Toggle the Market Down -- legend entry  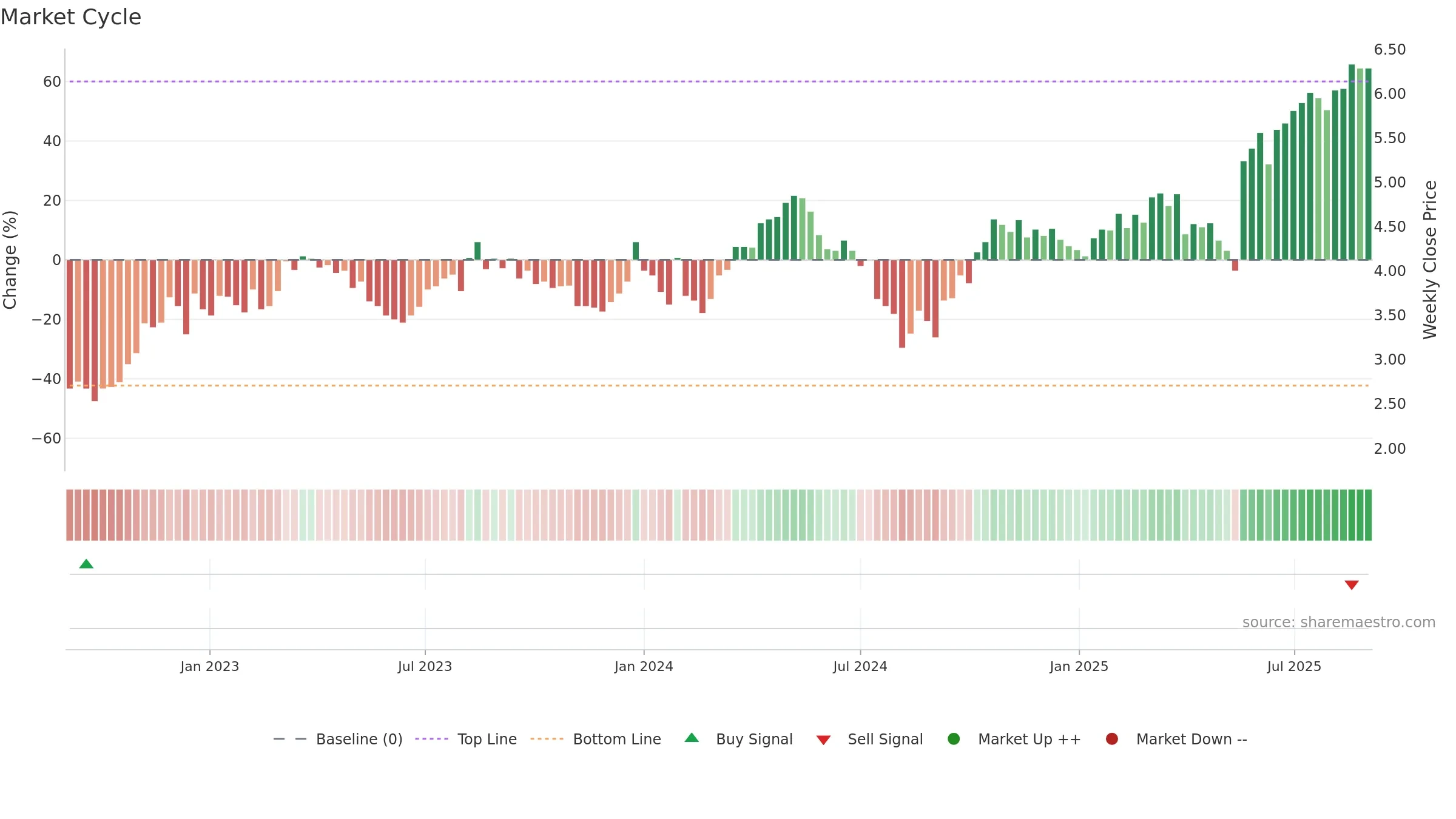click(1176, 739)
